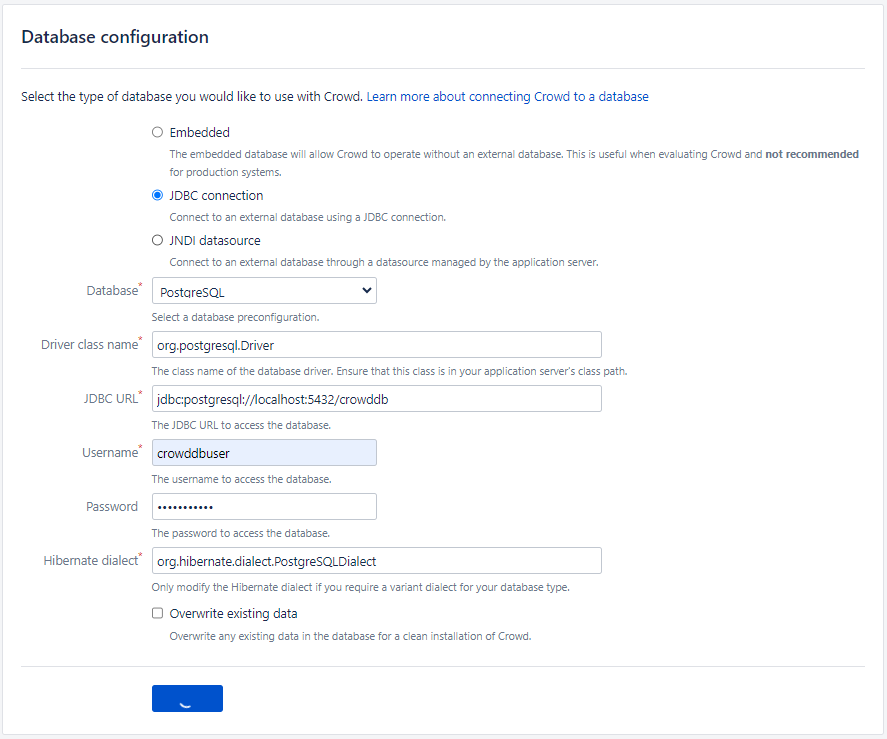
Task: Click 'Connect to an external database through a datasource' text
Action: pos(384,263)
